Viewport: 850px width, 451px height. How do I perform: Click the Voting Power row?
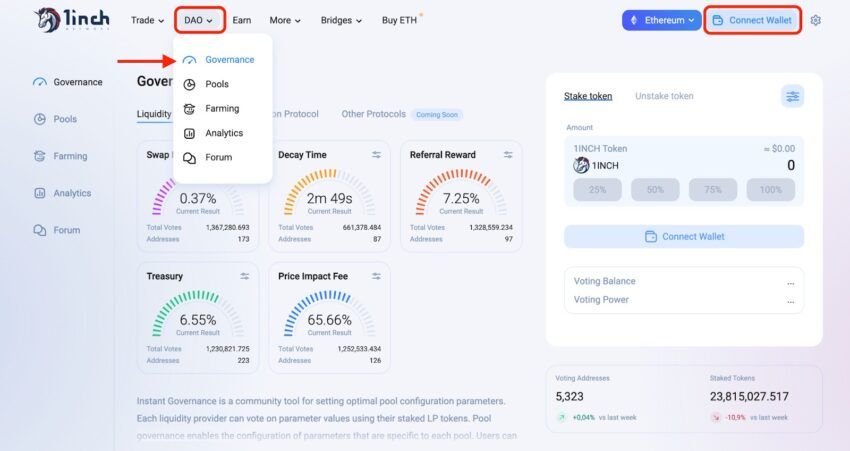(684, 300)
